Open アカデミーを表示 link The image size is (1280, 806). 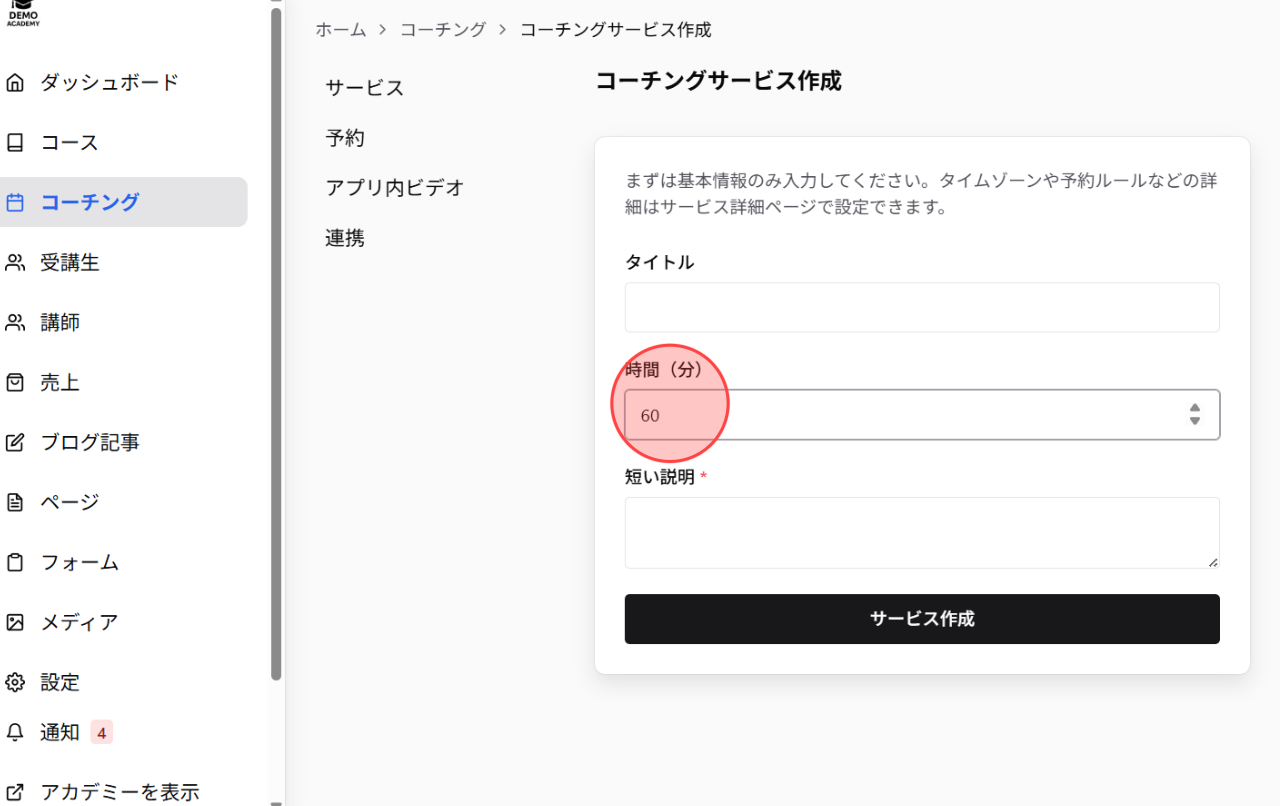click(120, 792)
